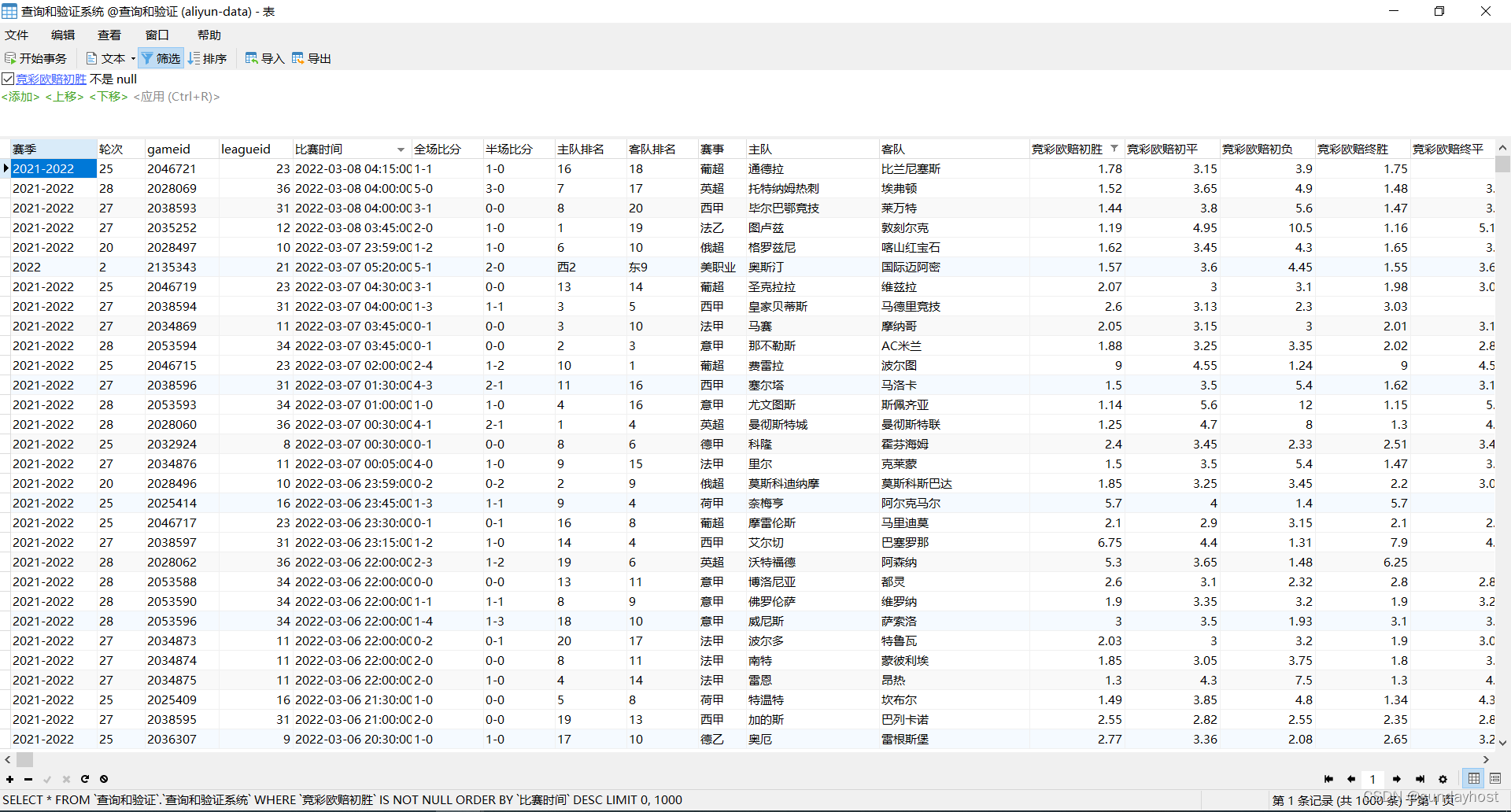The height and width of the screenshot is (812, 1511).
Task: Go to the first page icon
Action: 1328,779
